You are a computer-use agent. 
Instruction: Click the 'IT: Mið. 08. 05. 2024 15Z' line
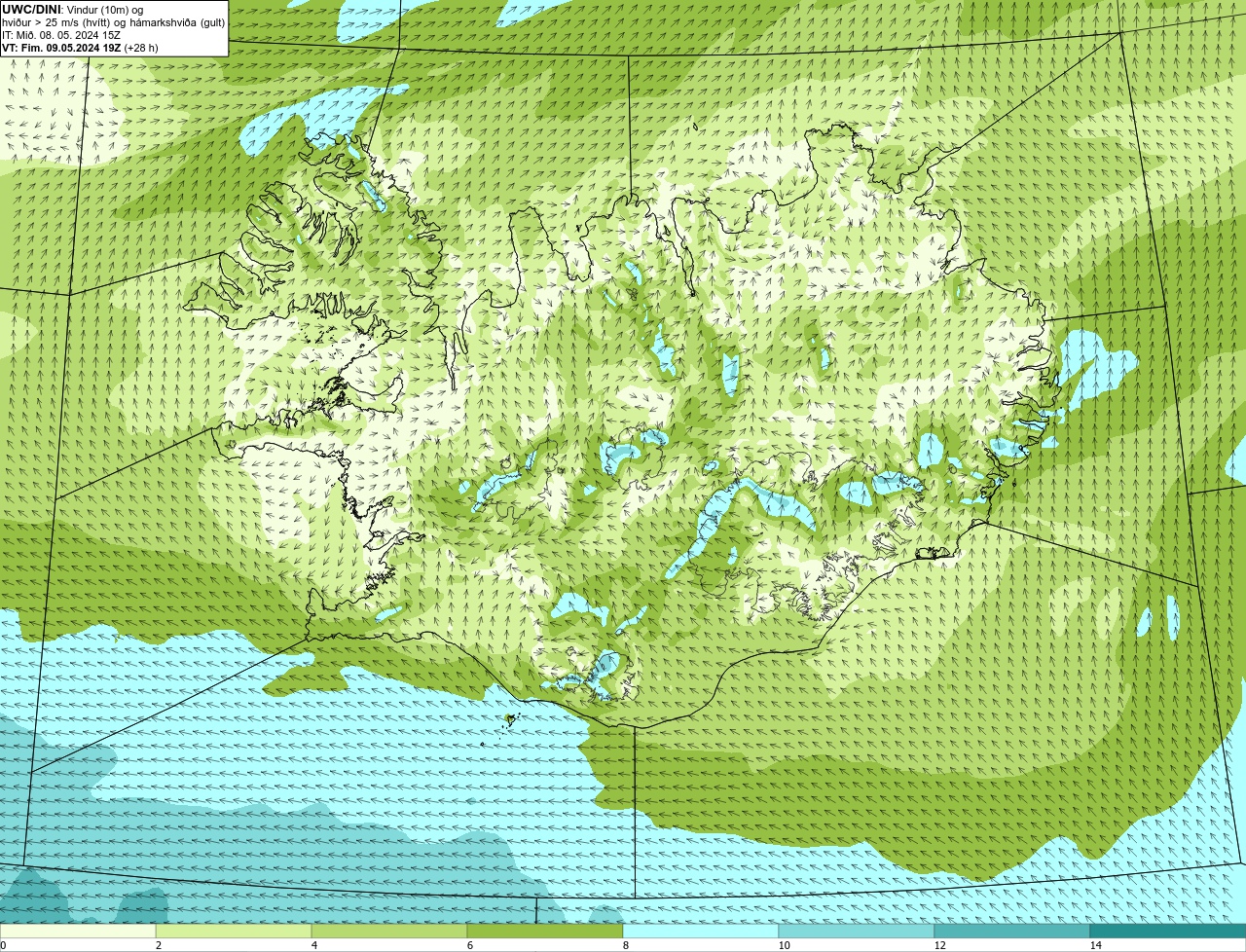pyautogui.click(x=61, y=35)
